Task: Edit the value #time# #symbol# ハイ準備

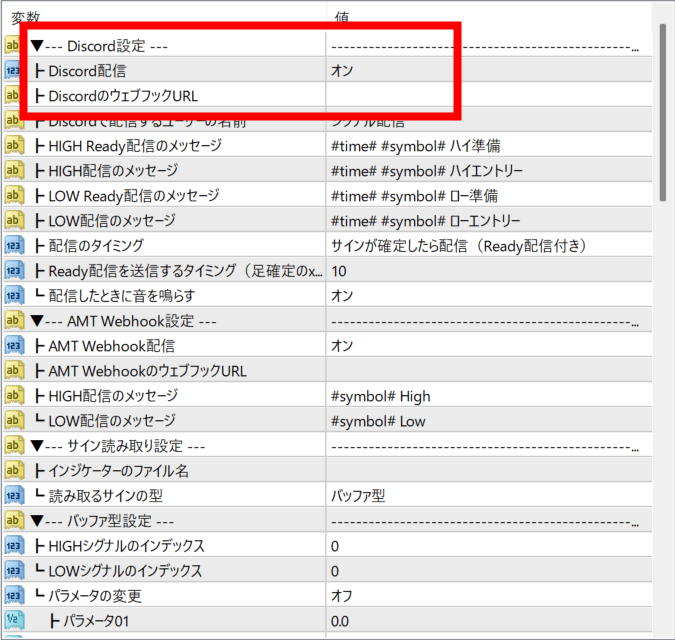Action: (x=415, y=146)
